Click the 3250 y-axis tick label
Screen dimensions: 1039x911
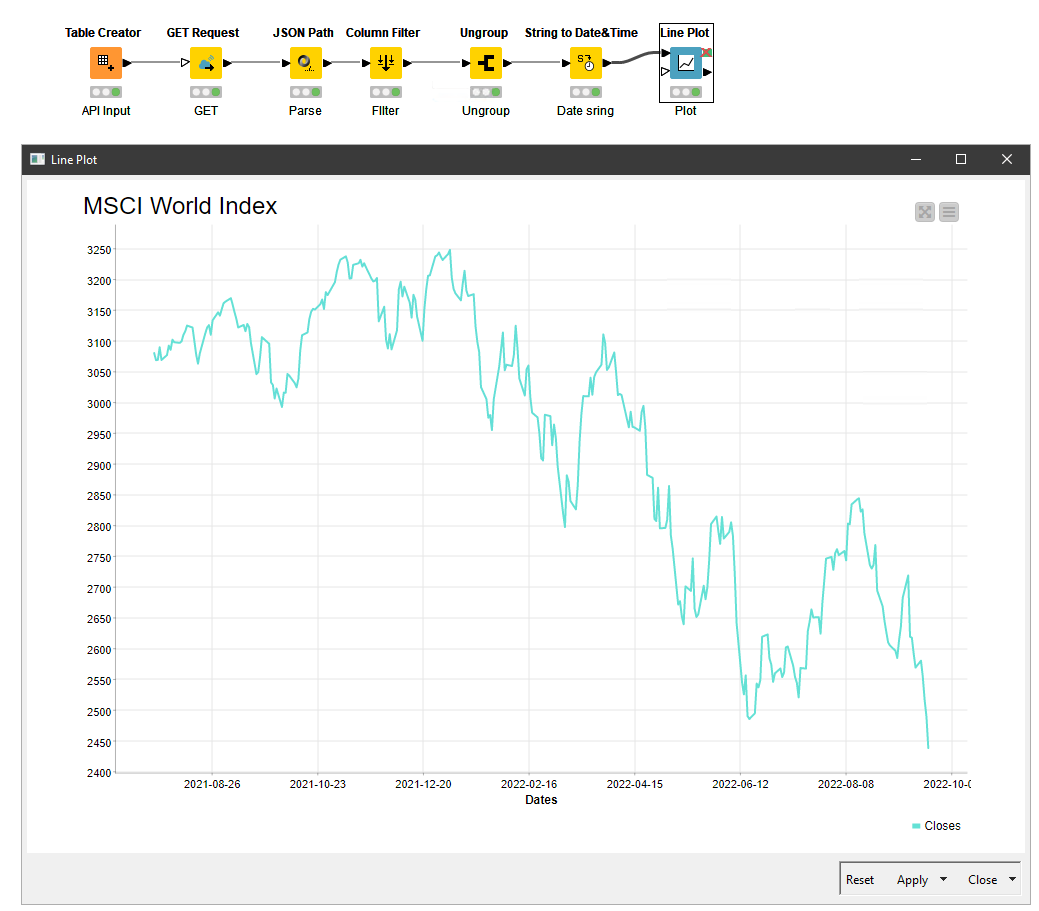99,250
